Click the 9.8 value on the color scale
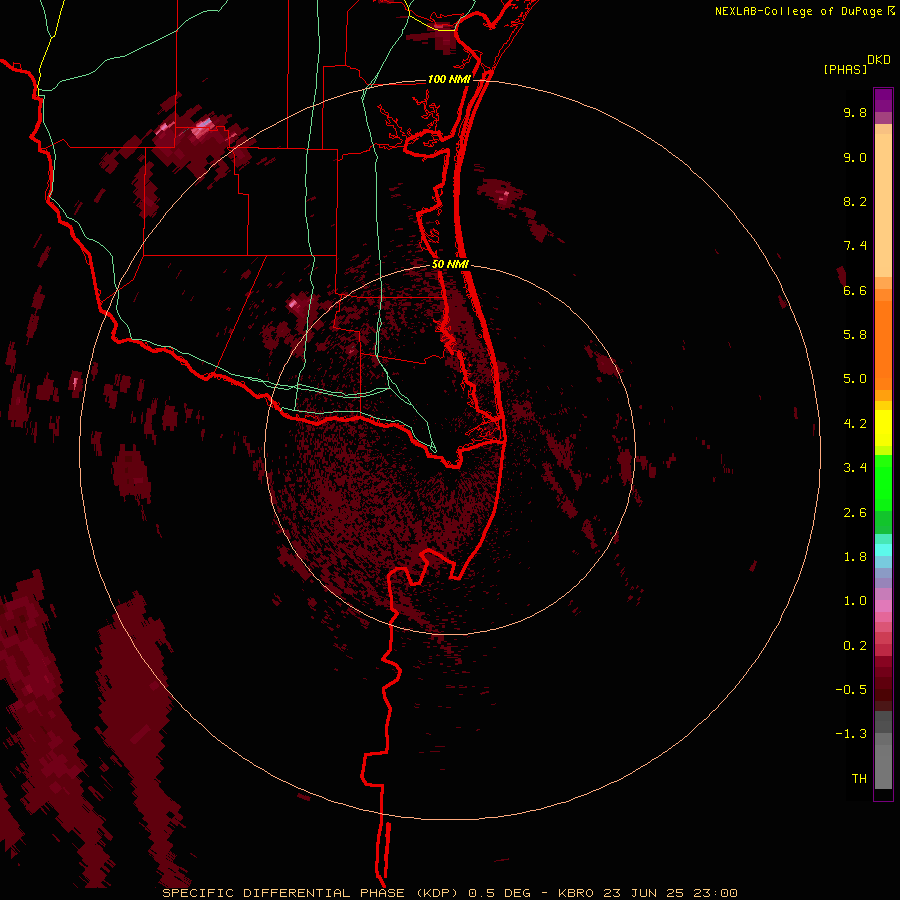 click(x=855, y=112)
